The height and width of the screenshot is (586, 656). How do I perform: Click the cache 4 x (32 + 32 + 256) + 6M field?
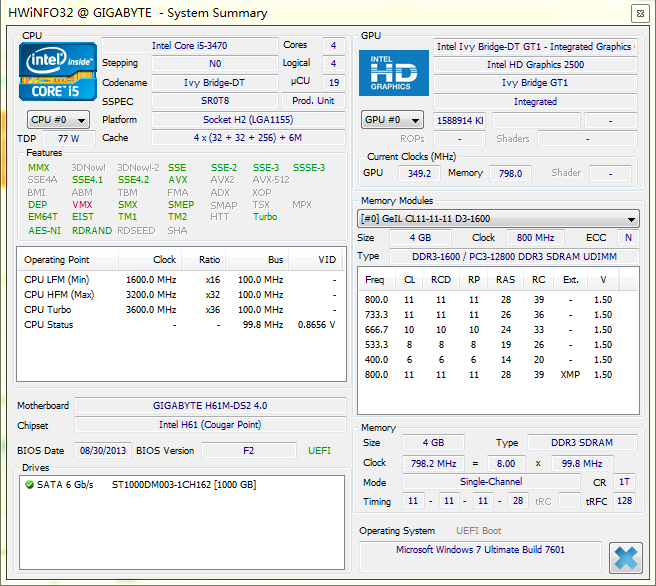coord(248,138)
